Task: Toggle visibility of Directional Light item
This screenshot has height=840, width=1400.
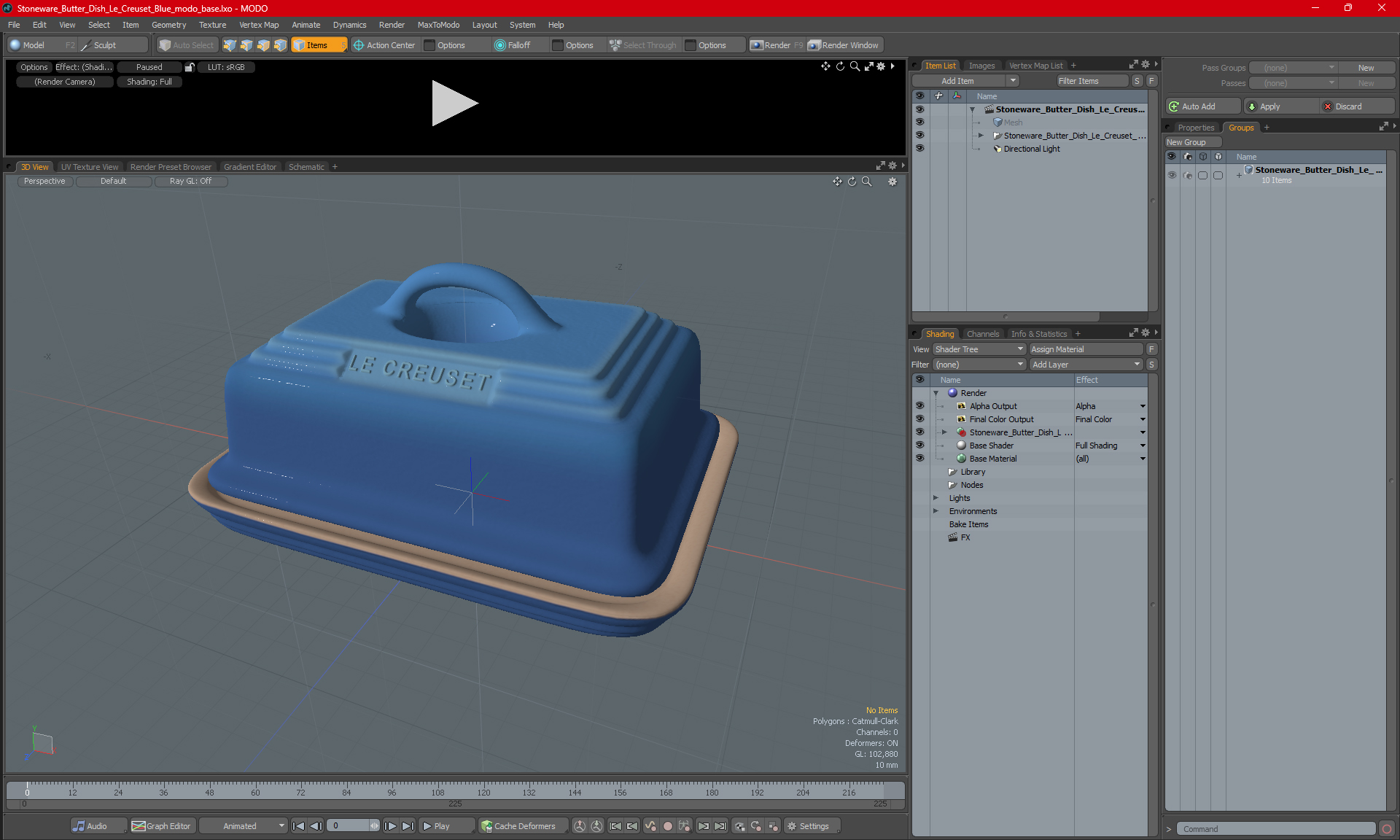Action: 919,149
